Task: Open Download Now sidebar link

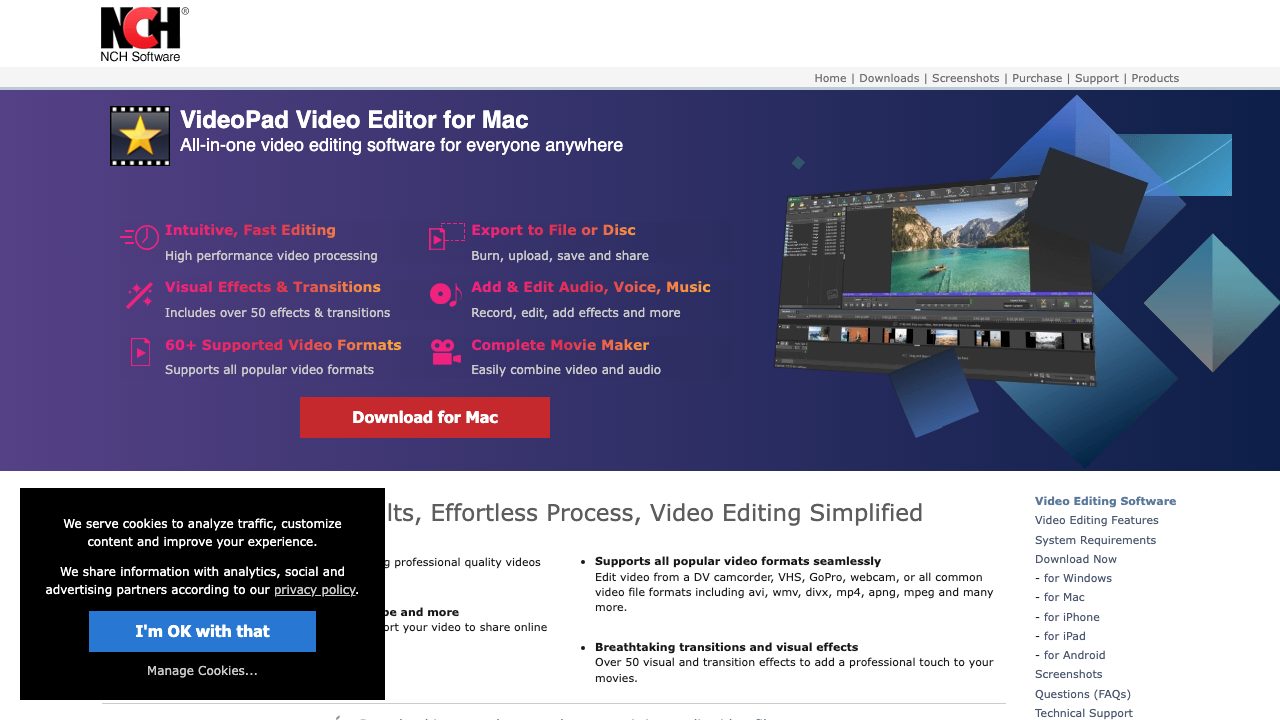Action: click(x=1076, y=559)
